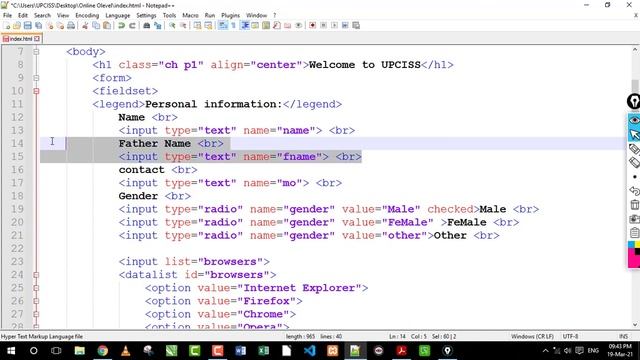Open the Macro menu
Image resolution: width=640 pixels, height=360 pixels.
190,15
